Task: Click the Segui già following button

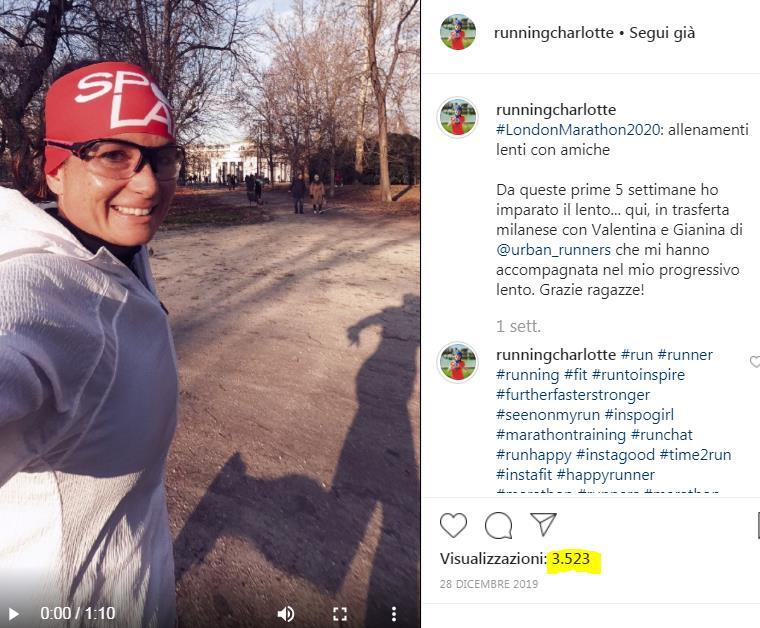Action: [662, 32]
